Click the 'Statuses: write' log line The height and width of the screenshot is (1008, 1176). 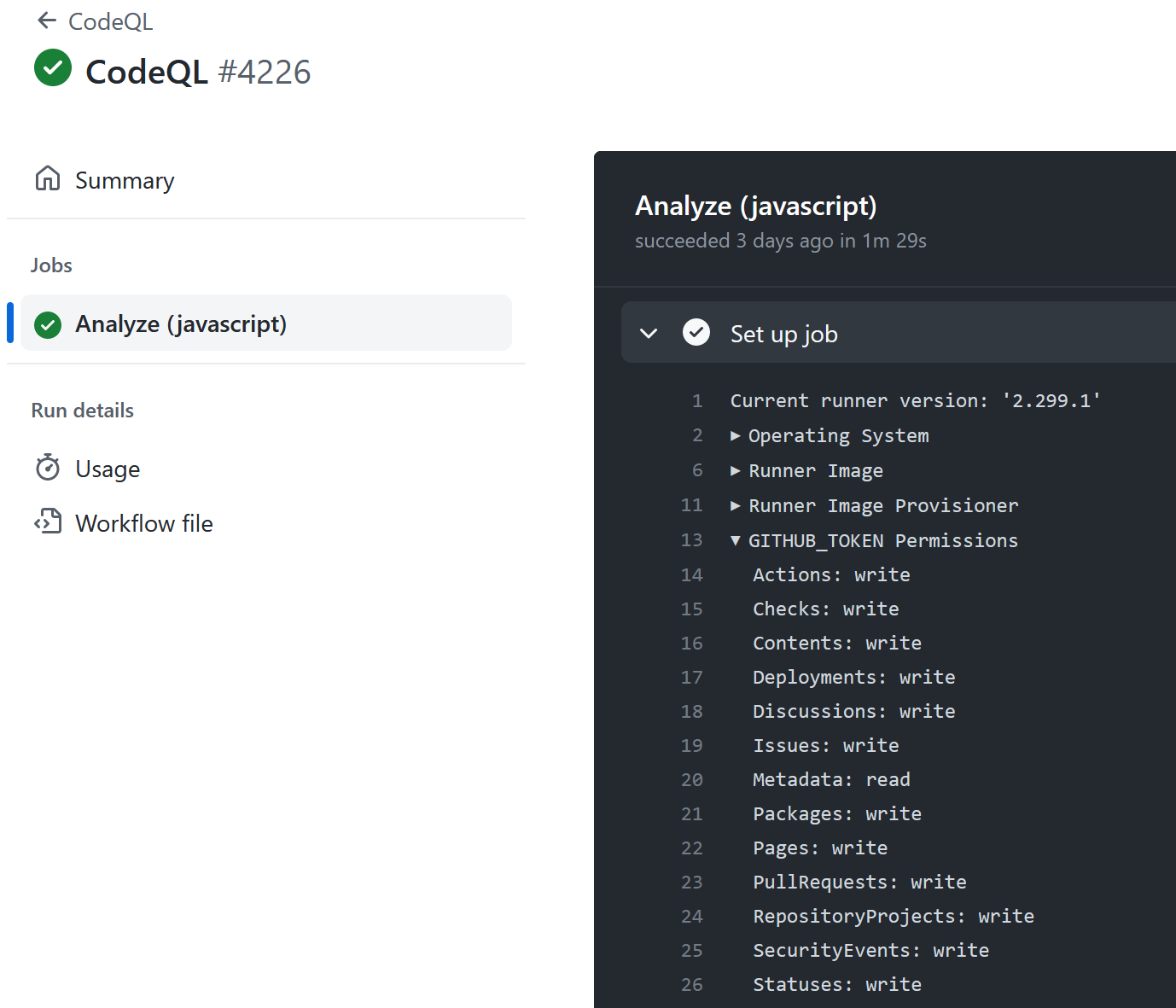[837, 984]
